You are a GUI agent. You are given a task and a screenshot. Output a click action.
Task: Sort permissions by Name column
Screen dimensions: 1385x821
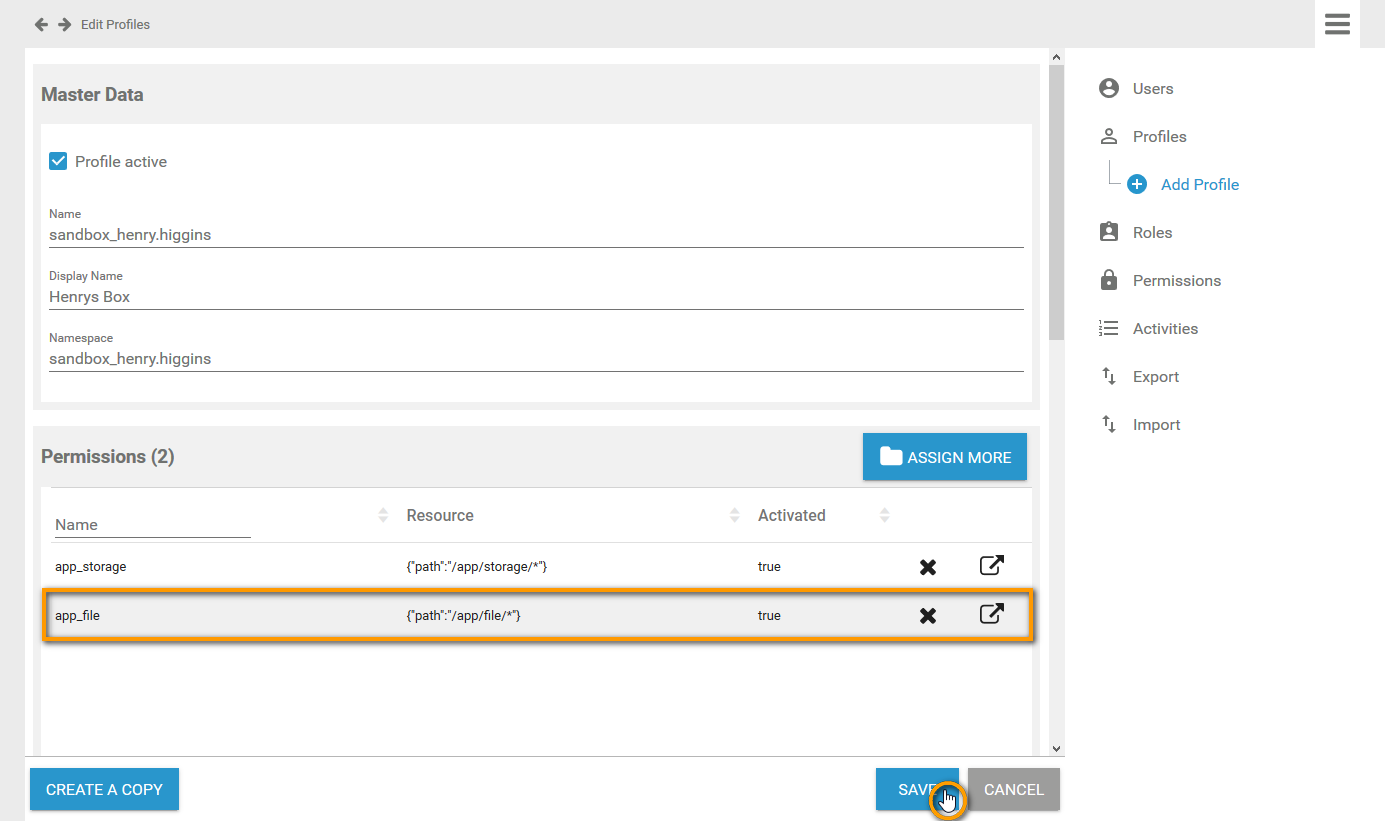click(383, 515)
